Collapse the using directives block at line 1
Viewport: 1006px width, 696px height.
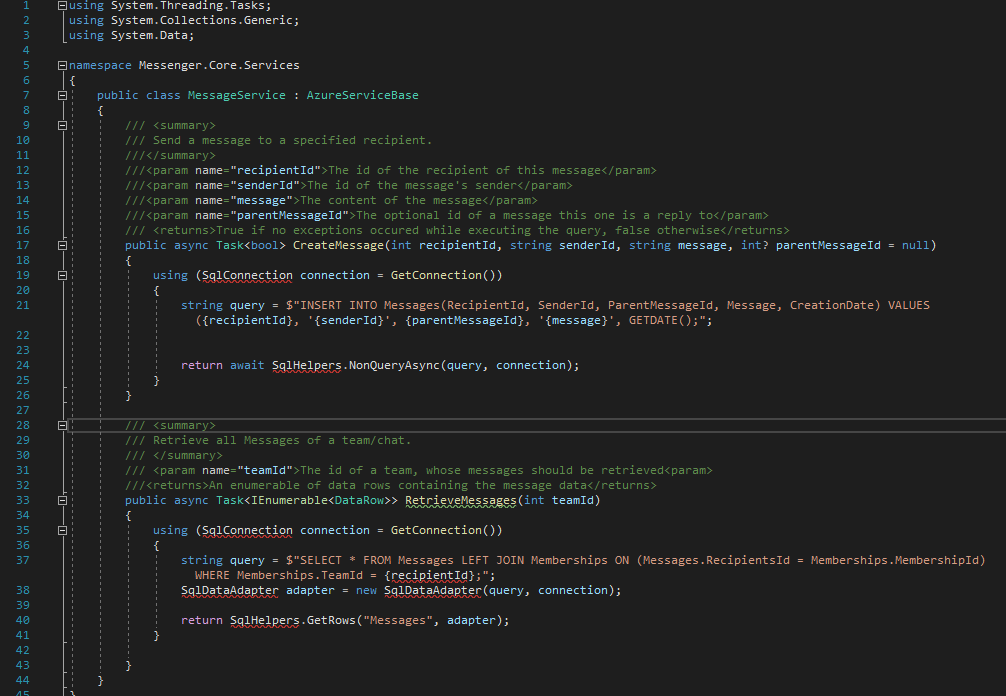point(62,5)
